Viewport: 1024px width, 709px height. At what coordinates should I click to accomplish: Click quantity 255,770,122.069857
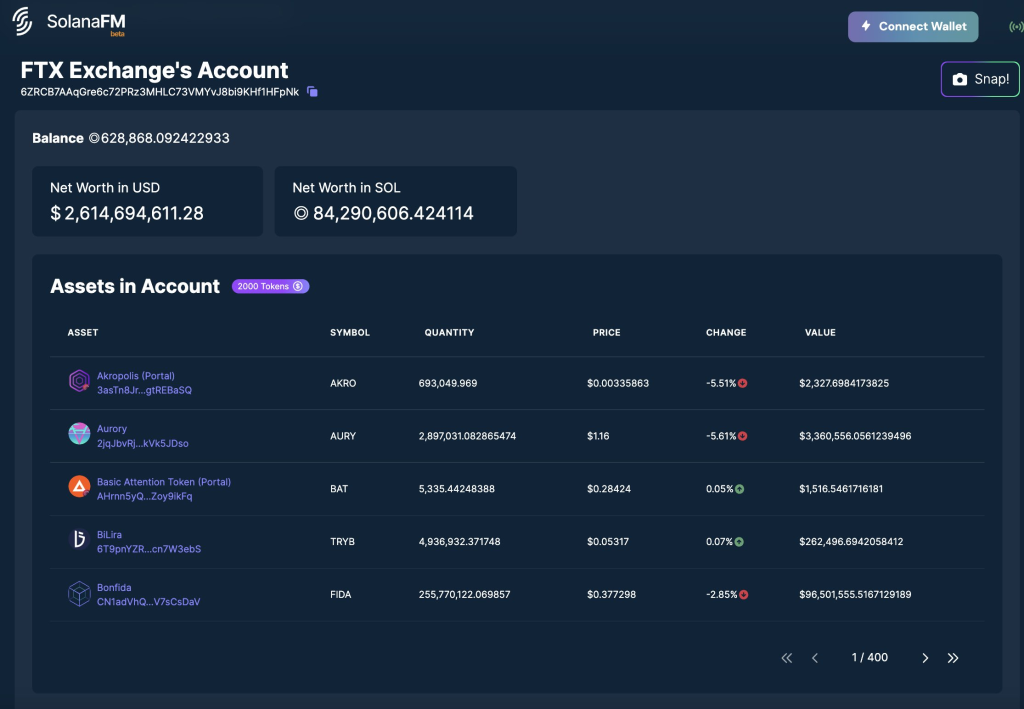[464, 595]
